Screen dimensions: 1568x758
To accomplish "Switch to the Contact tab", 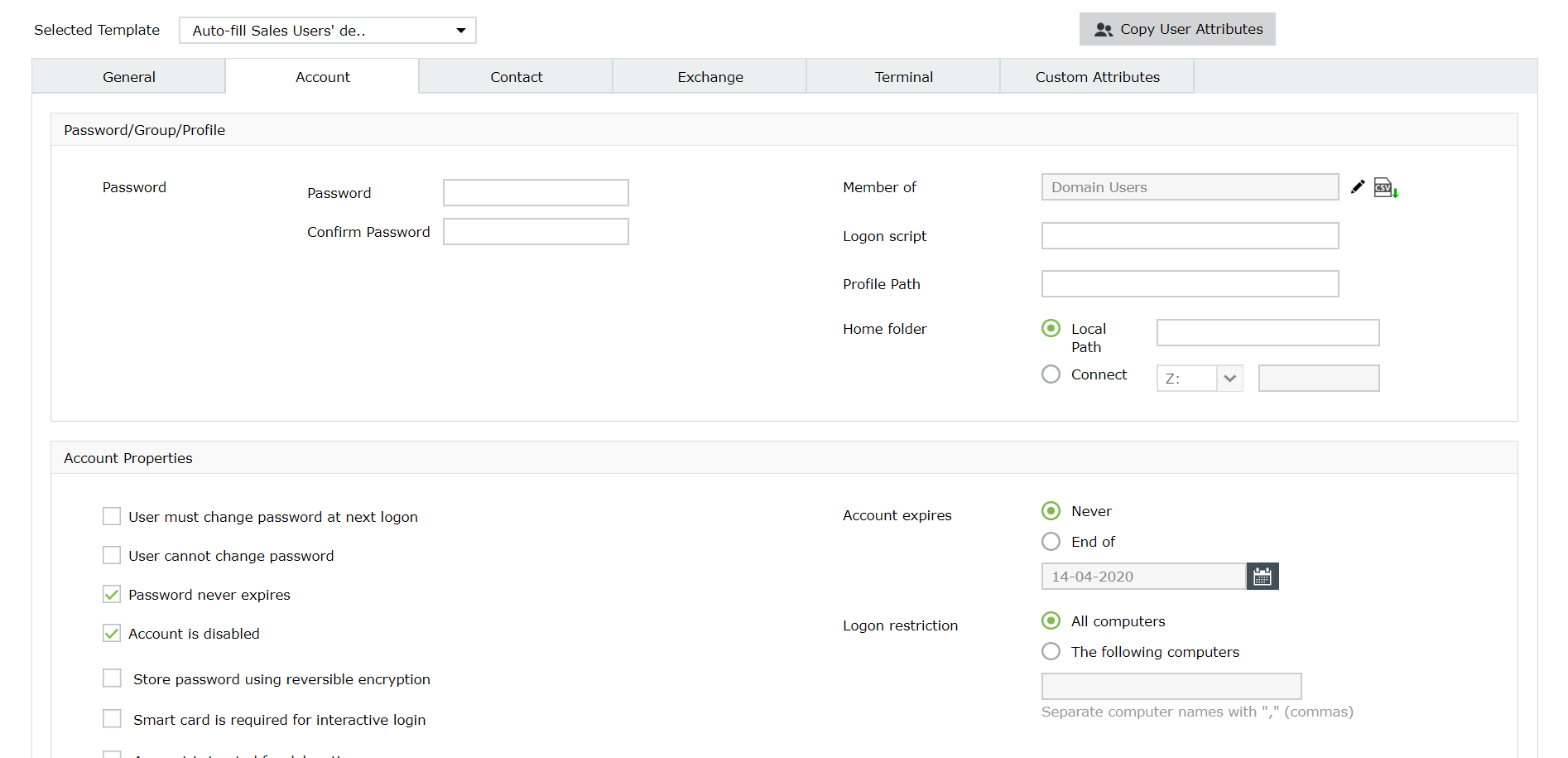I will pos(516,76).
